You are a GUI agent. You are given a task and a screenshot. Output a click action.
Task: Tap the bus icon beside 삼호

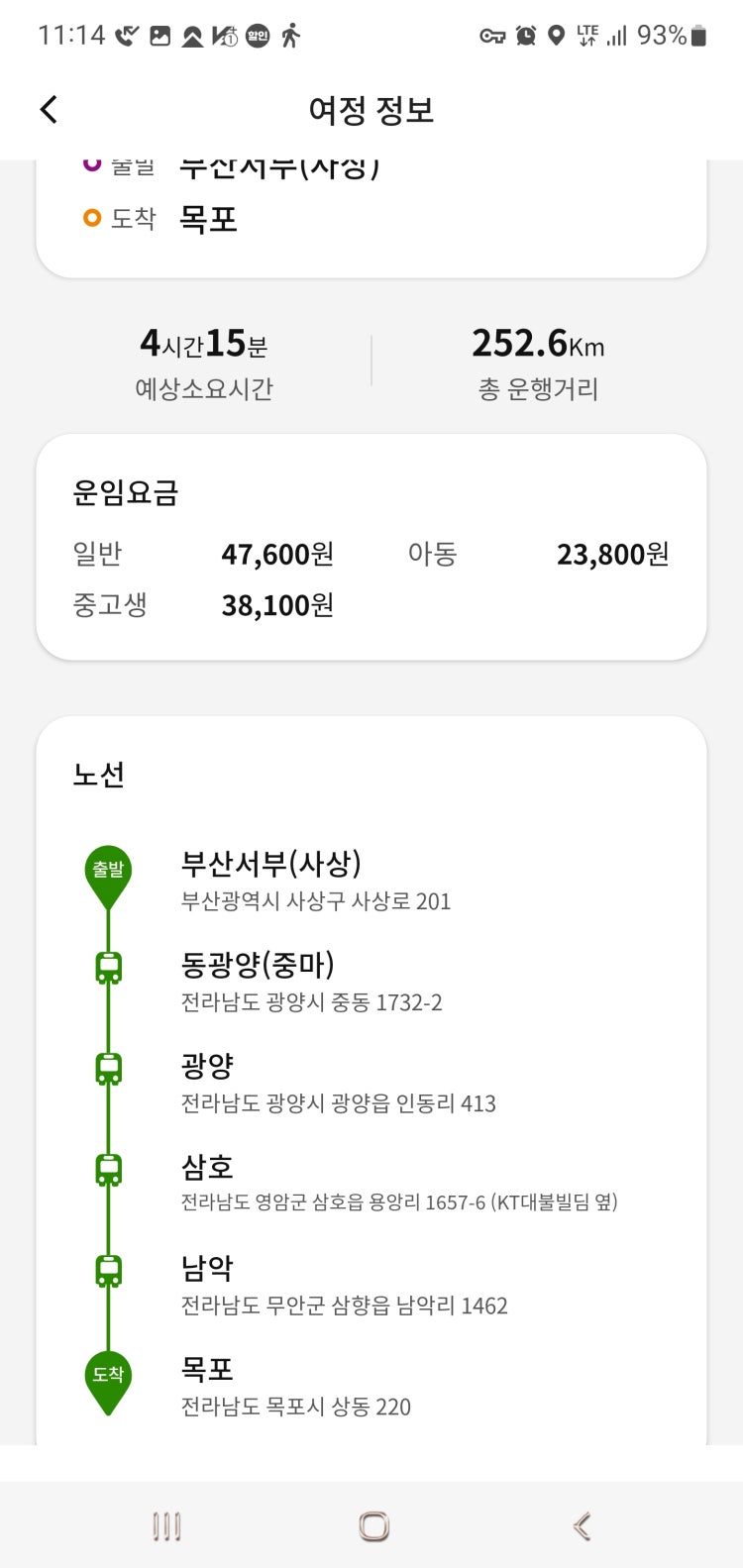[108, 1170]
